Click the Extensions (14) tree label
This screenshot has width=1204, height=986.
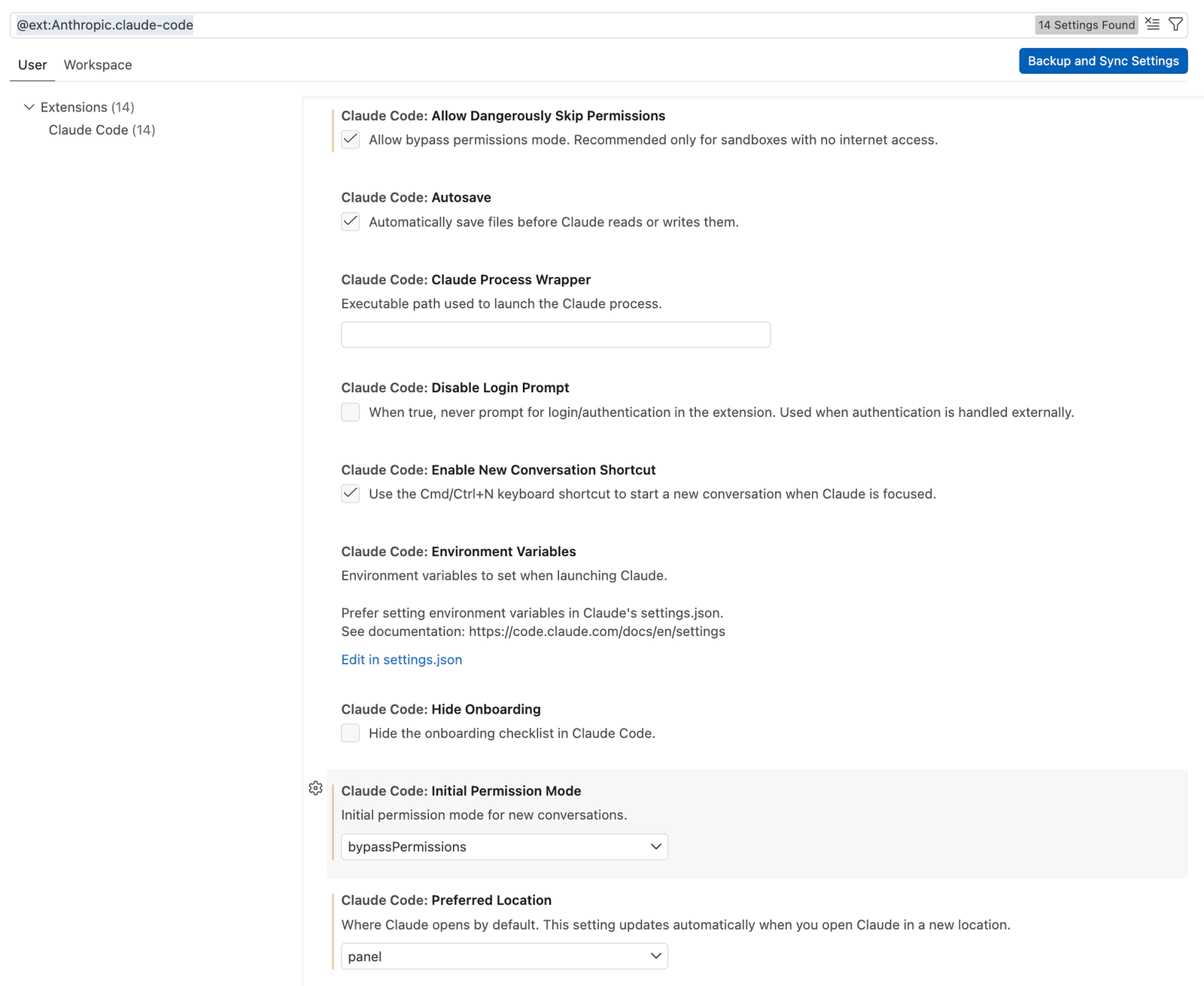(x=87, y=107)
